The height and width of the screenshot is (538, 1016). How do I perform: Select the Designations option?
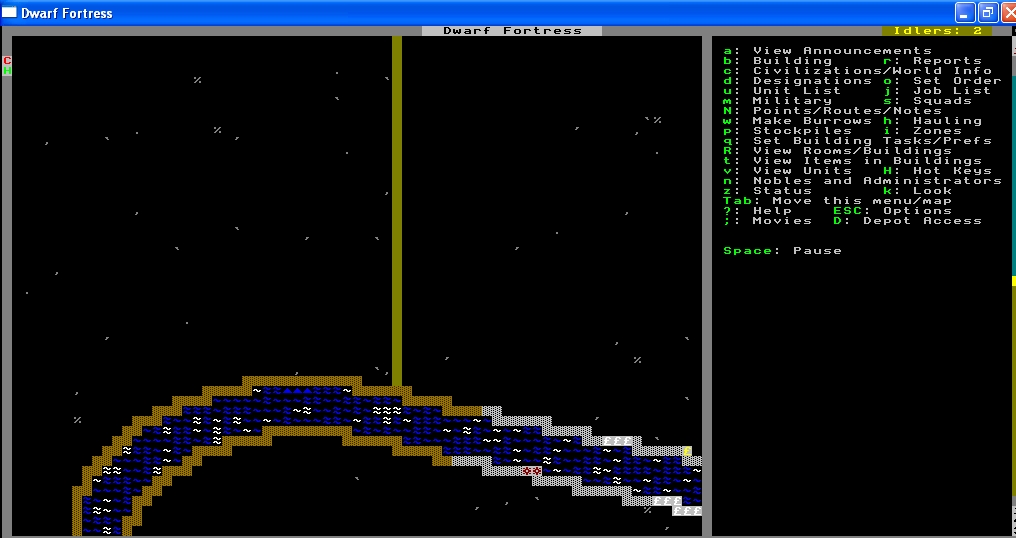coord(812,81)
